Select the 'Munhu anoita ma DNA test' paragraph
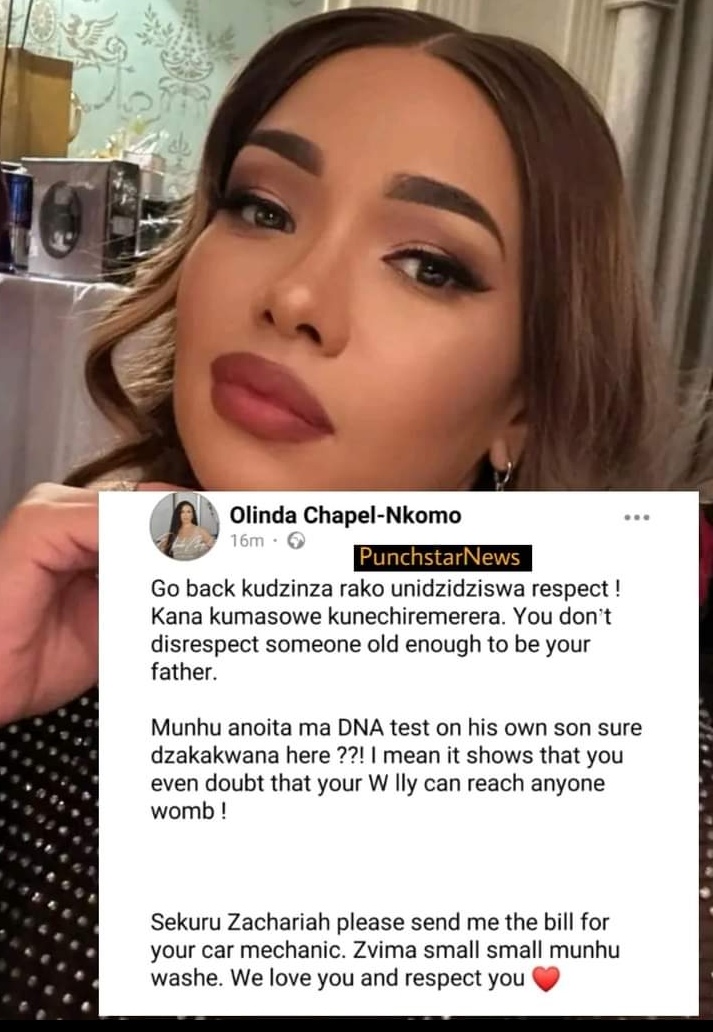Screen dimensions: 713x1032 (x=396, y=769)
